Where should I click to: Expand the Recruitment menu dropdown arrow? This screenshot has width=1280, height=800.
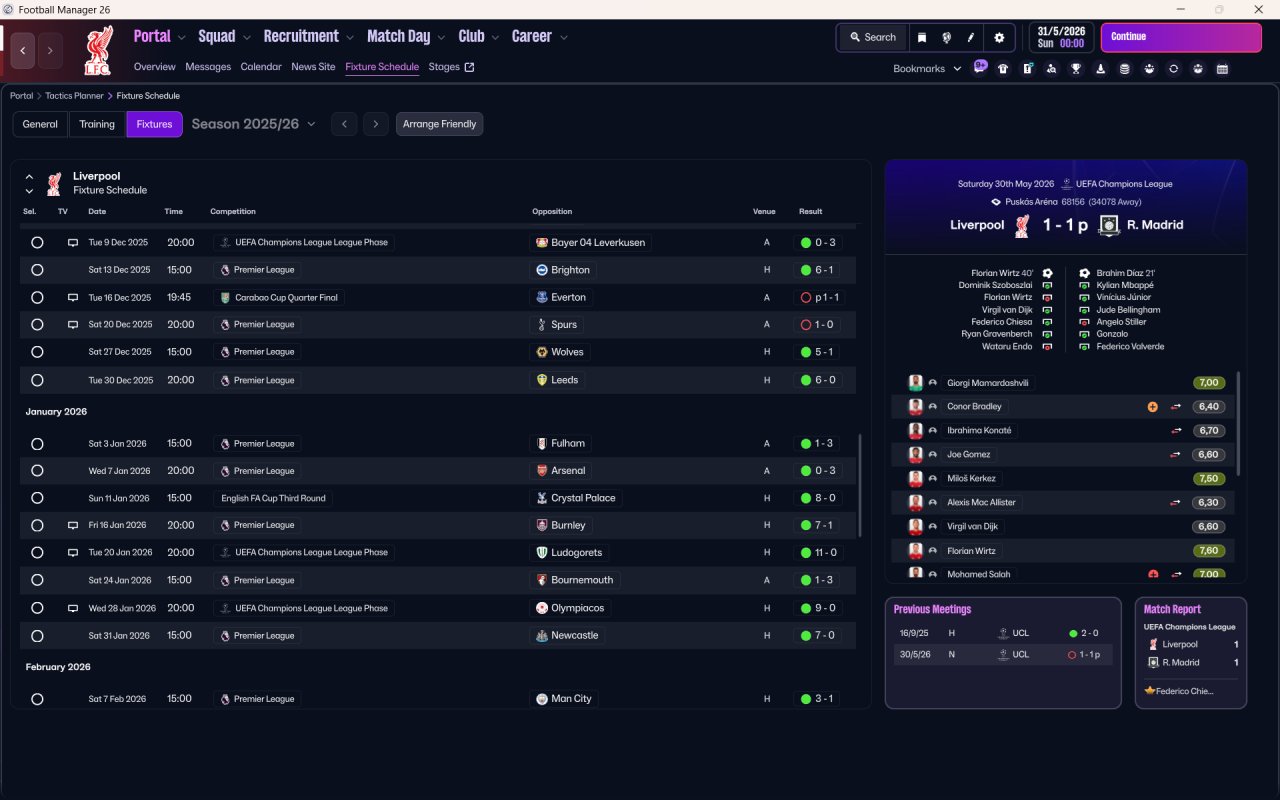point(350,38)
